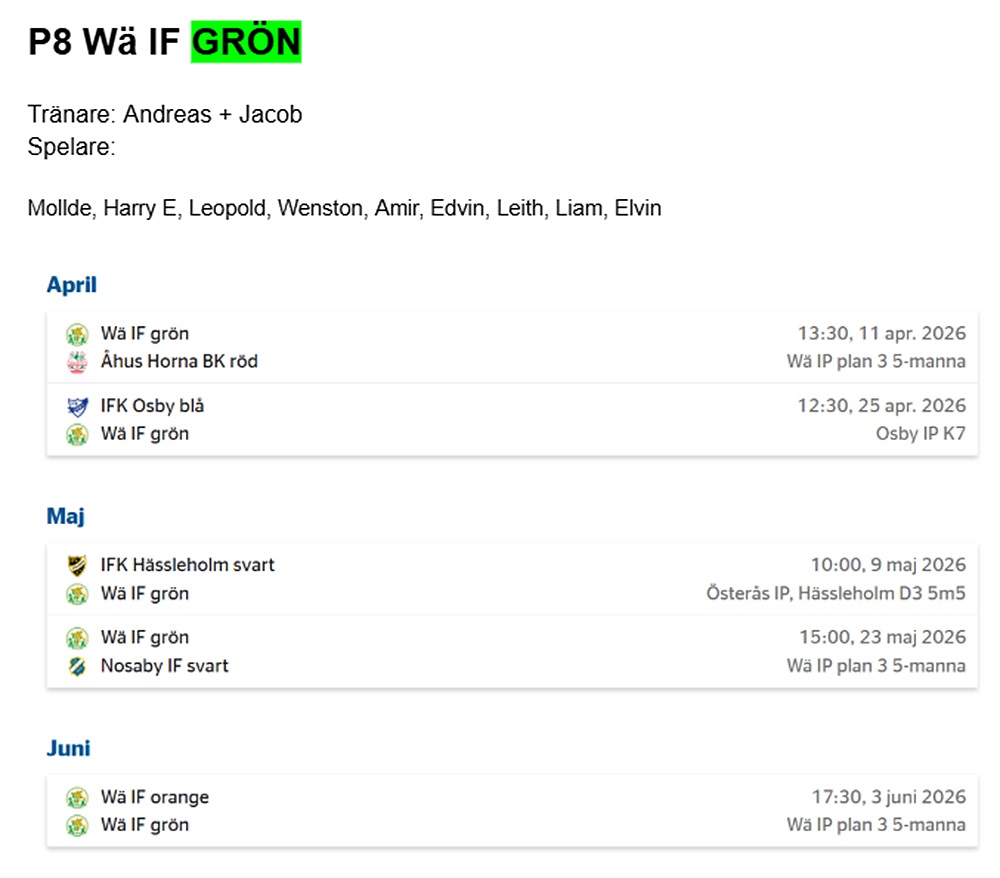
Task: Open the Nosaby IF svart team link
Action: tap(164, 666)
